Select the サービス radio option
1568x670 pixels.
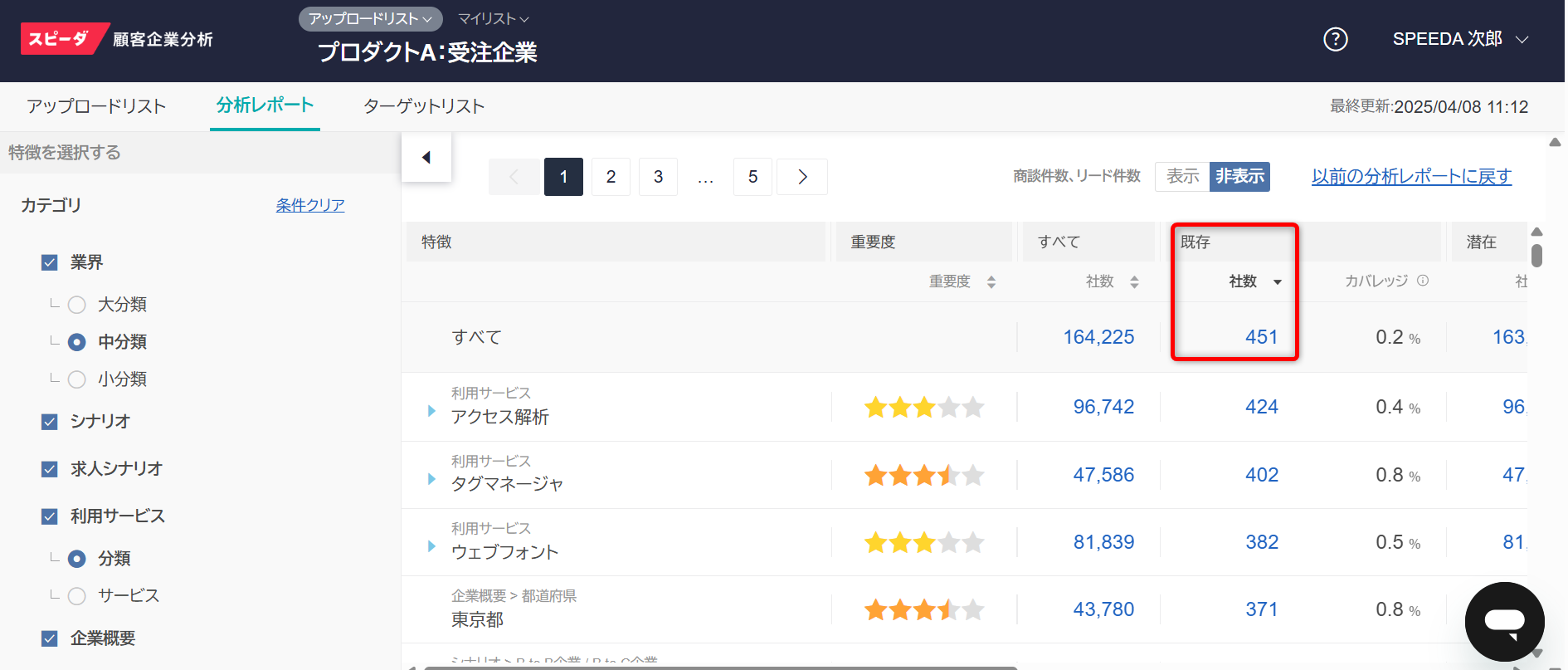[77, 596]
